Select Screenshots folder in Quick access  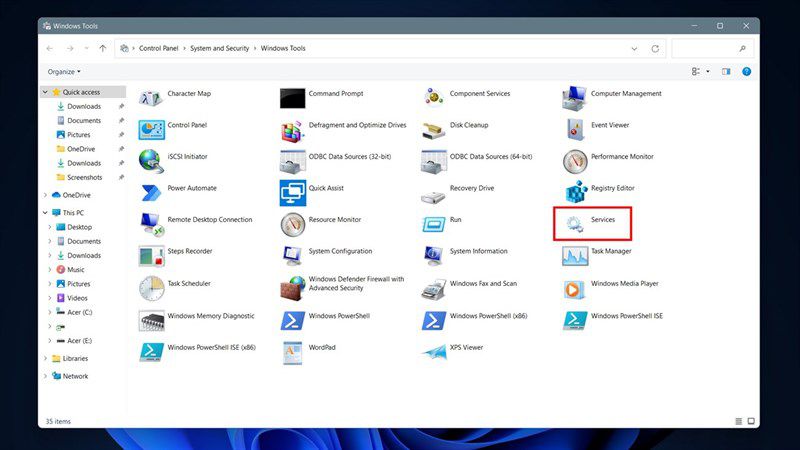coord(84,177)
